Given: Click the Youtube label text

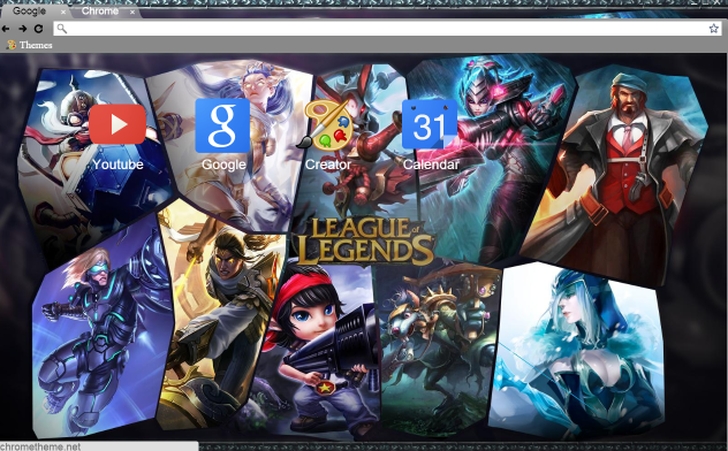Looking at the screenshot, I should tap(117, 164).
